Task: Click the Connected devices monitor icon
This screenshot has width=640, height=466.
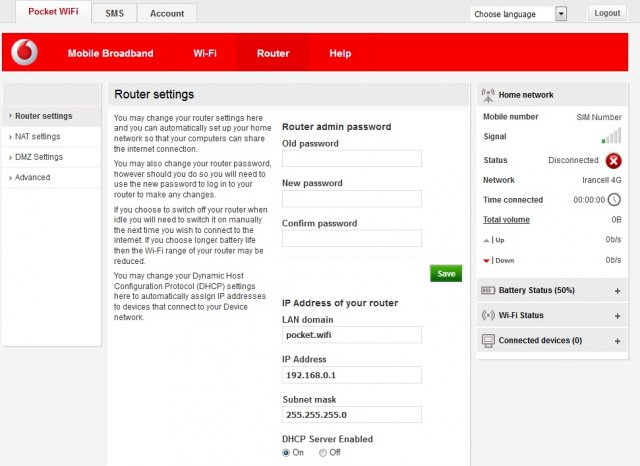Action: coord(488,341)
